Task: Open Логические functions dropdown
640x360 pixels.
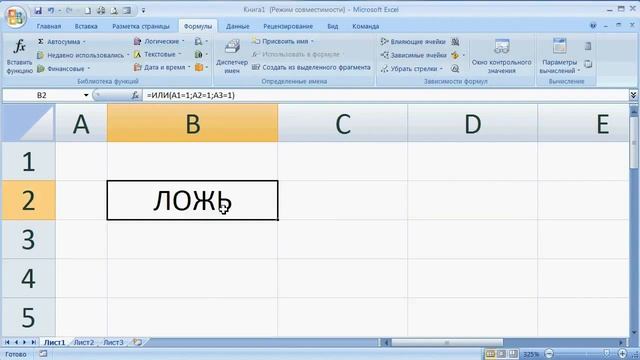Action: (x=159, y=41)
